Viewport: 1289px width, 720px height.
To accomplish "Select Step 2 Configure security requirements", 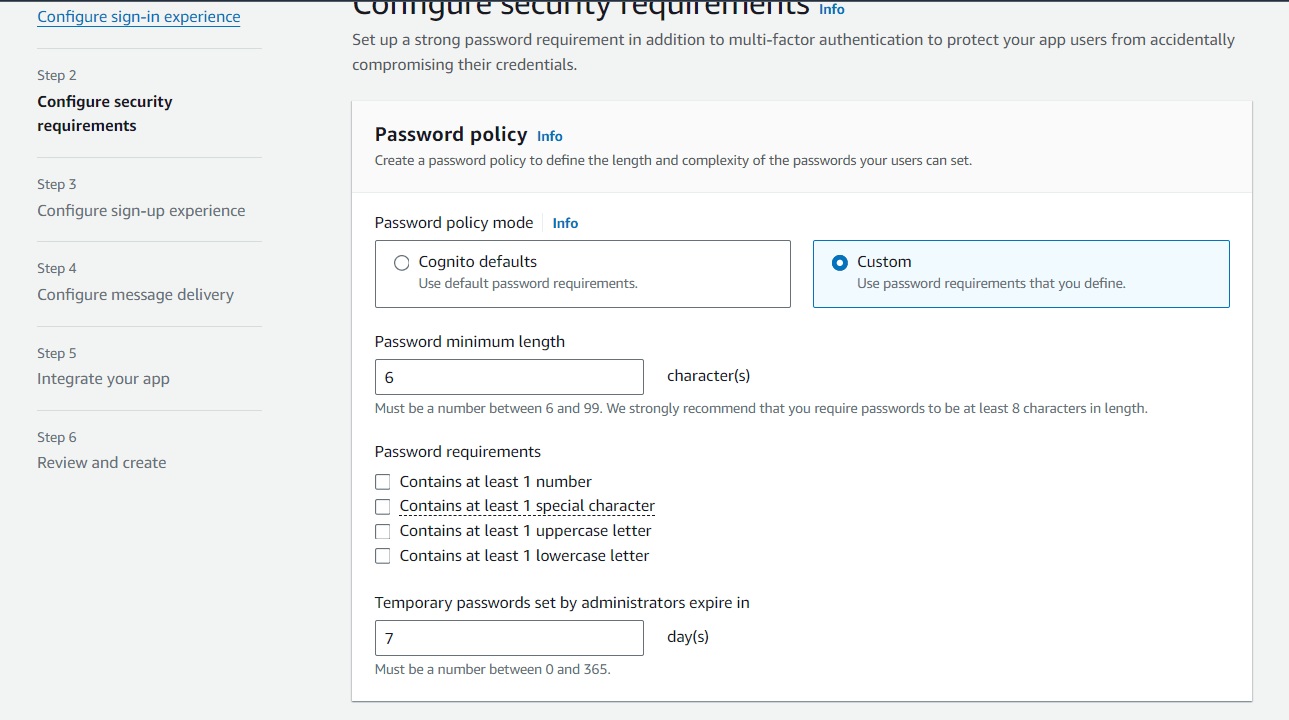I will point(105,114).
